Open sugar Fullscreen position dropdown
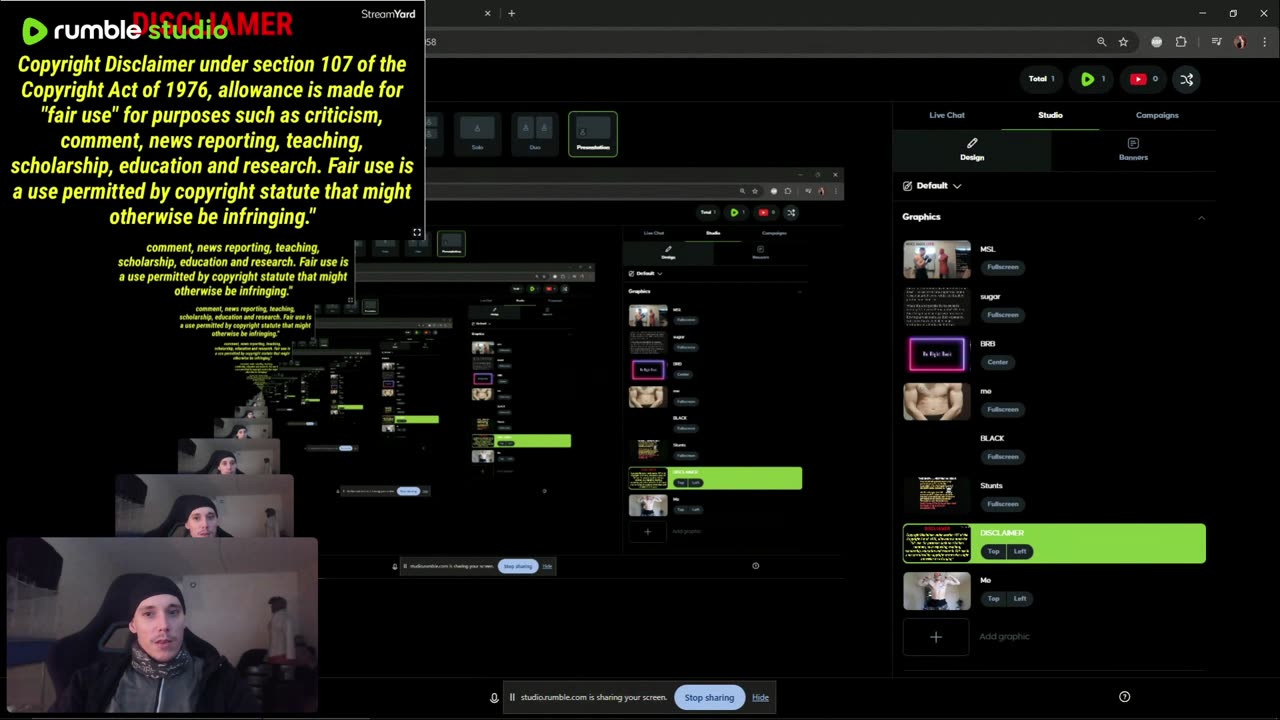 pyautogui.click(x=1002, y=315)
